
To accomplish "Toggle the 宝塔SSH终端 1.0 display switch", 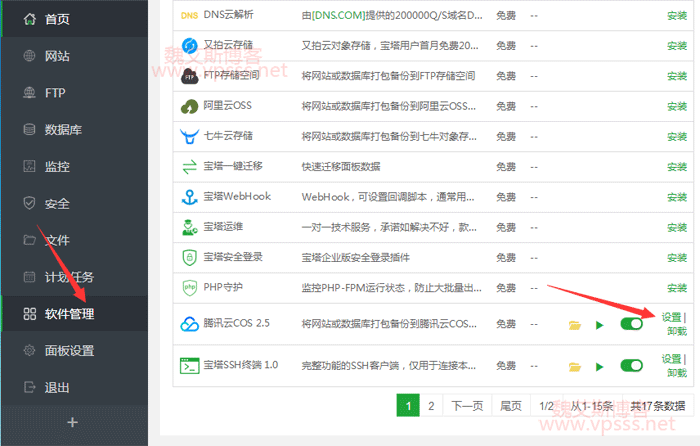I will (x=631, y=365).
